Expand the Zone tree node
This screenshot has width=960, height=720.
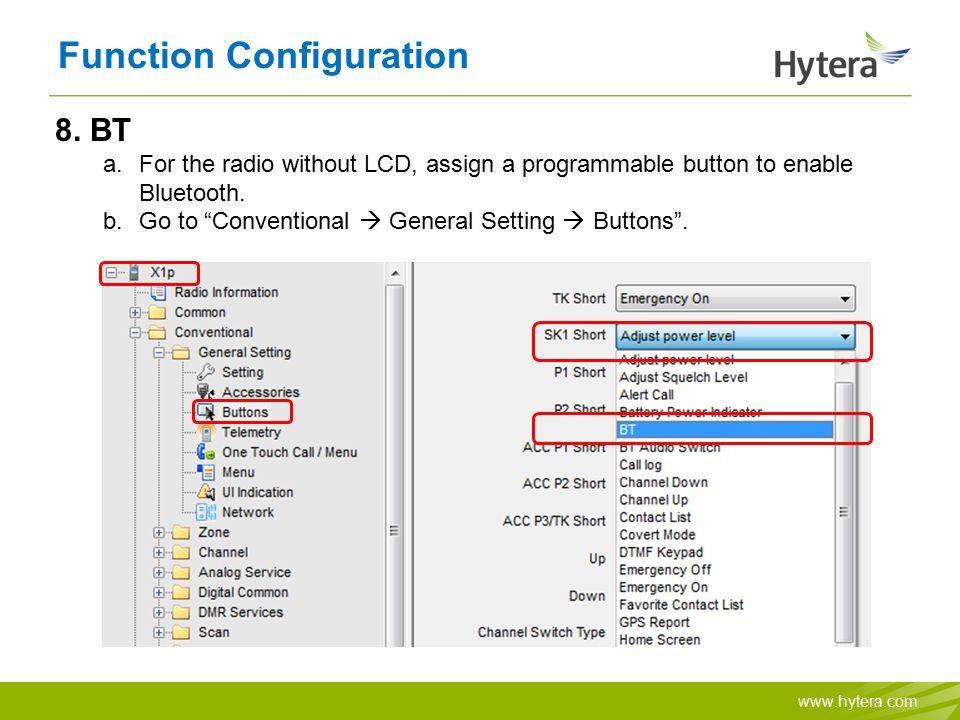(x=159, y=533)
